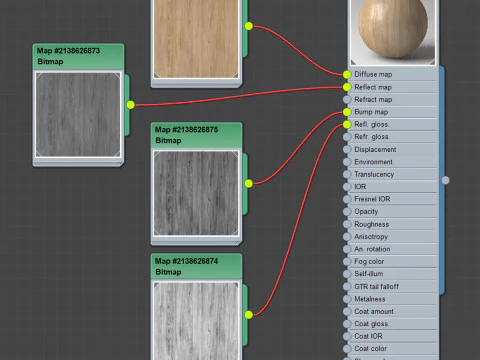Select the Diffuse map slot label
Image resolution: width=480 pixels, height=360 pixels.
[373, 74]
